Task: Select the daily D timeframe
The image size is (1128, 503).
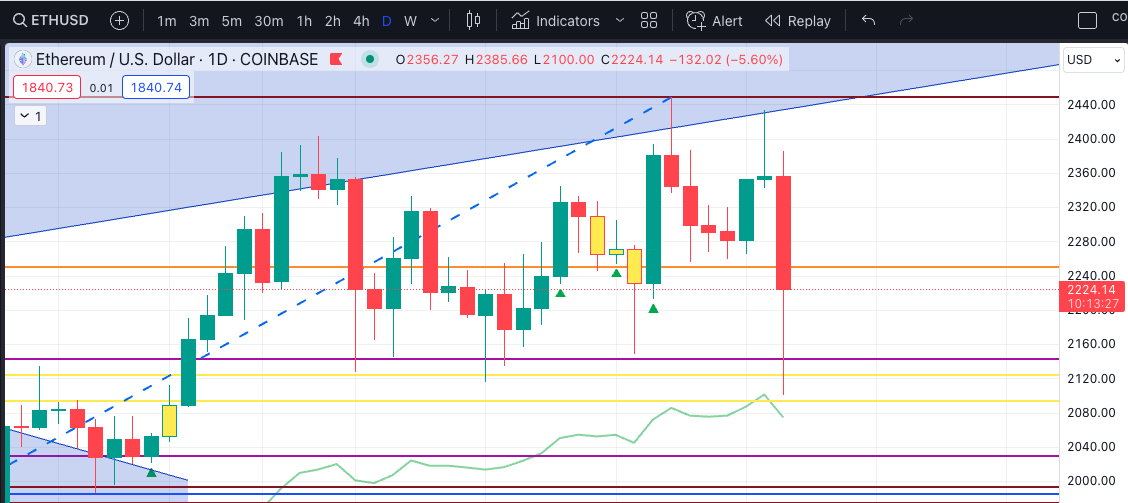Action: click(386, 21)
